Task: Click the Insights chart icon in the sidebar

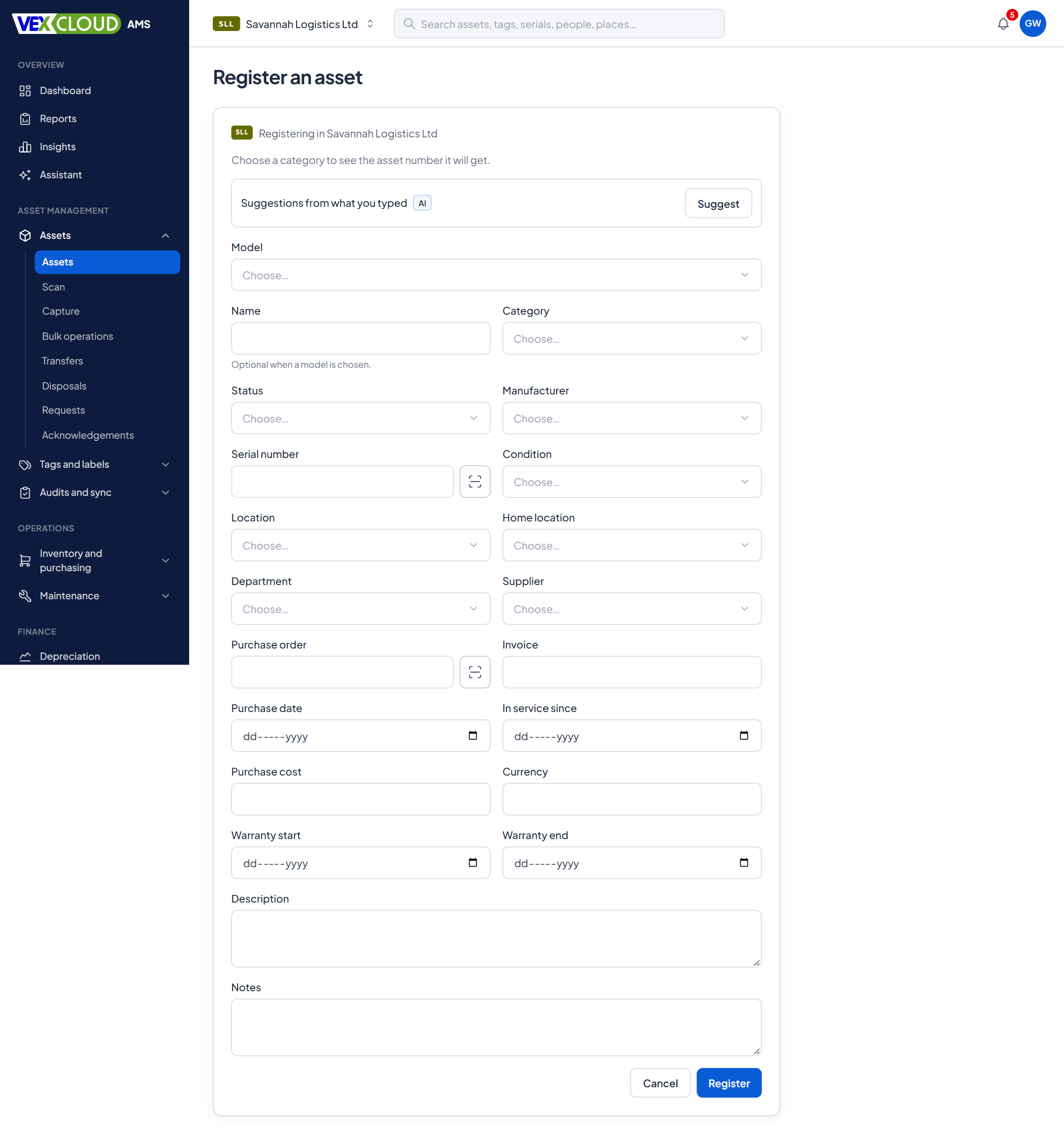Action: [x=25, y=147]
